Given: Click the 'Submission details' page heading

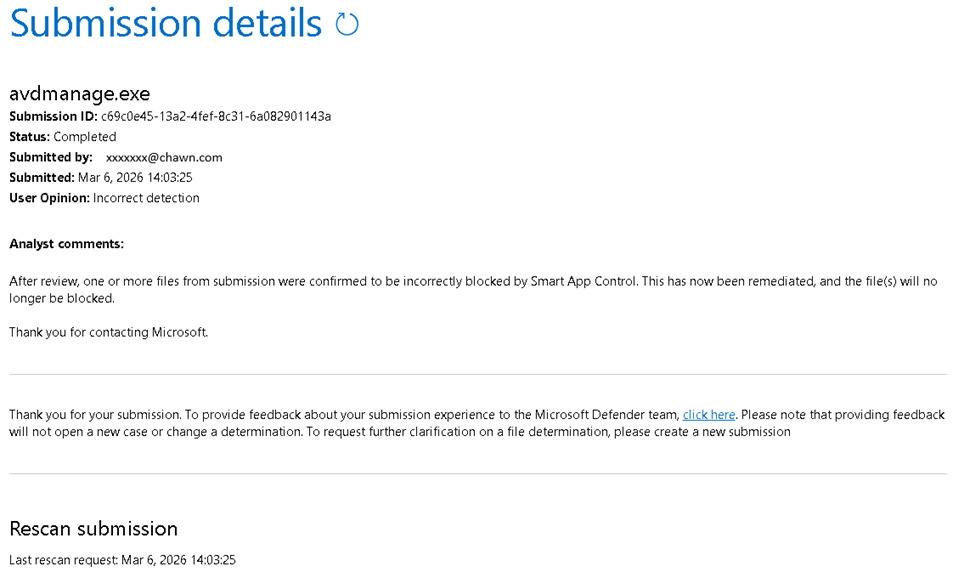Looking at the screenshot, I should point(165,24).
